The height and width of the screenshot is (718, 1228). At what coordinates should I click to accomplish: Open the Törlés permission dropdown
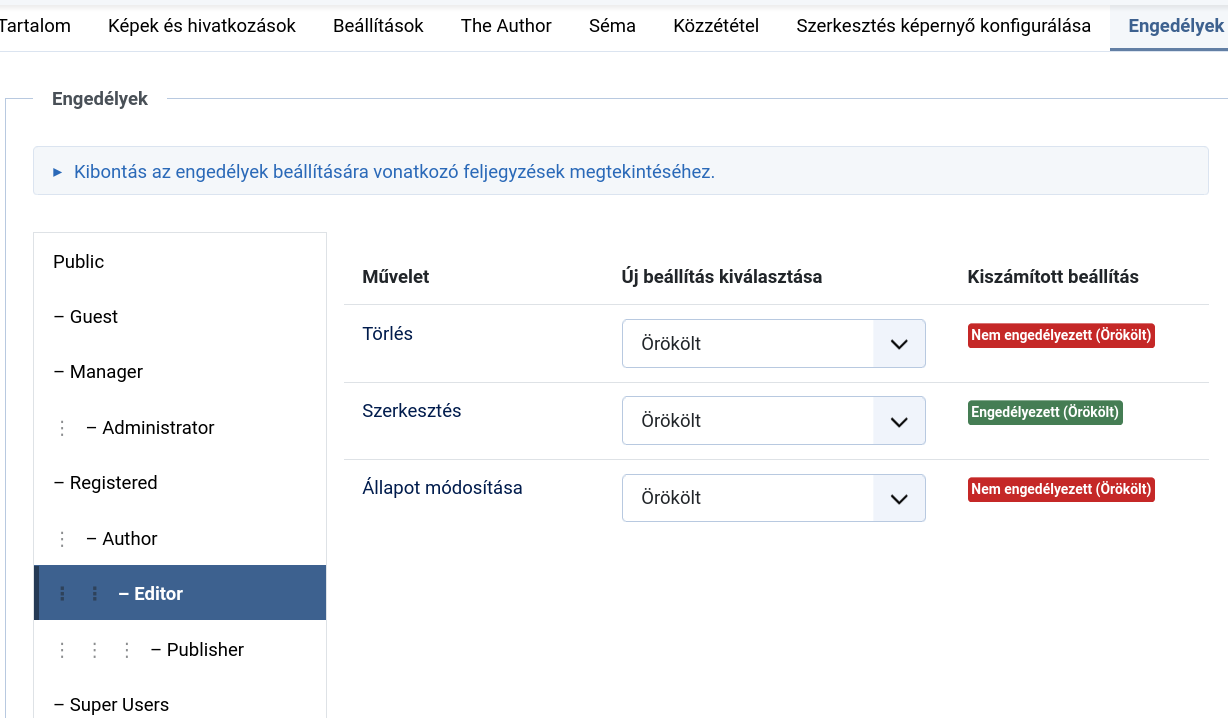click(x=774, y=344)
